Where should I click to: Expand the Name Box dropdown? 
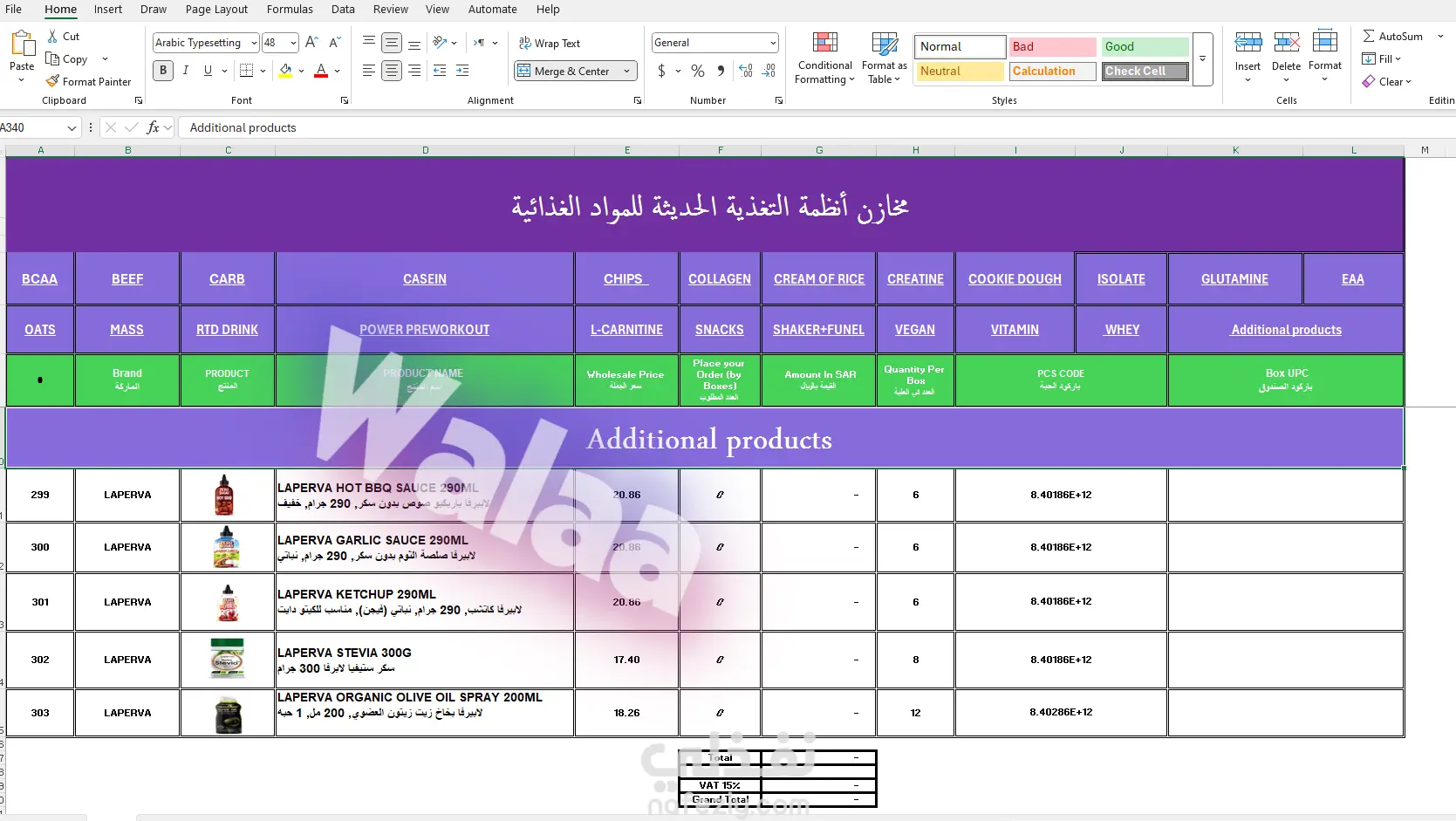tap(72, 127)
